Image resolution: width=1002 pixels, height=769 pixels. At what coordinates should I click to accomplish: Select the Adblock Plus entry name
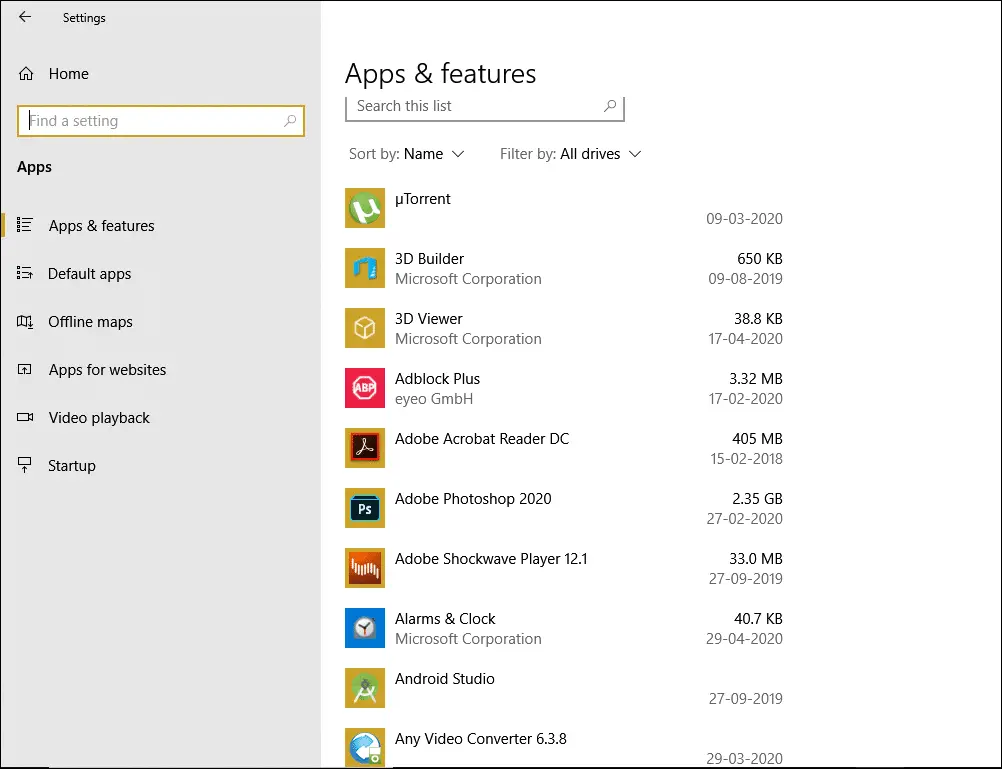437,379
